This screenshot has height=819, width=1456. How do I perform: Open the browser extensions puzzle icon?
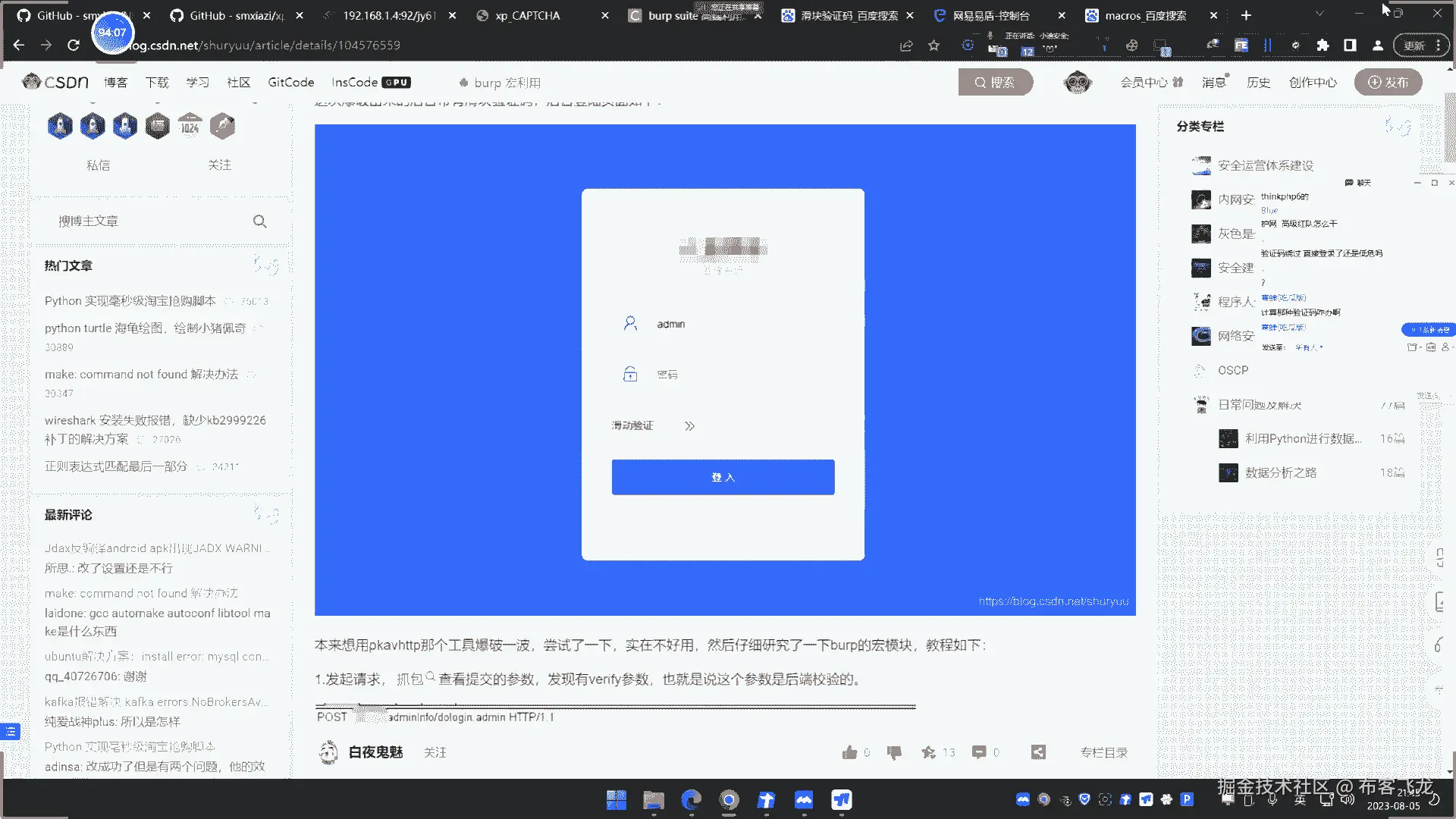pyautogui.click(x=1323, y=45)
